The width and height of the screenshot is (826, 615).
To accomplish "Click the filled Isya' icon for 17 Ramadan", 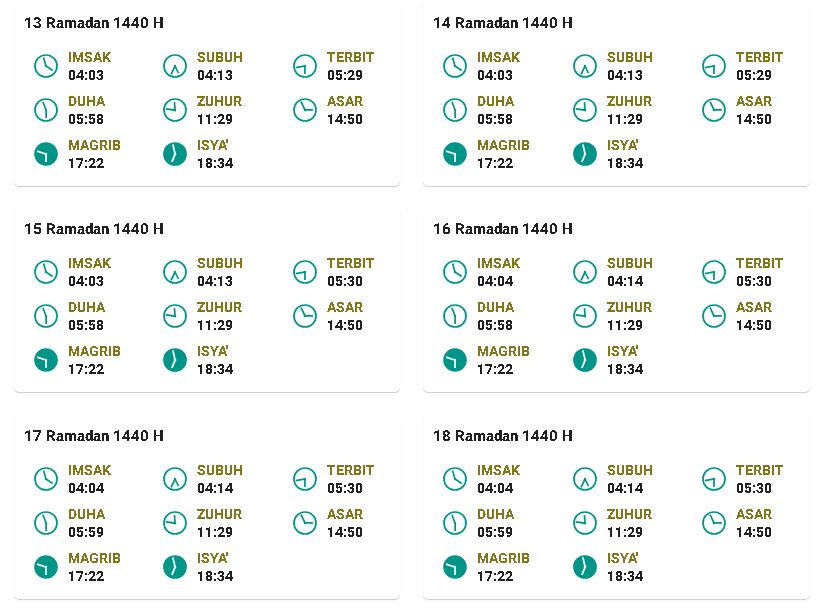I will pyautogui.click(x=175, y=568).
